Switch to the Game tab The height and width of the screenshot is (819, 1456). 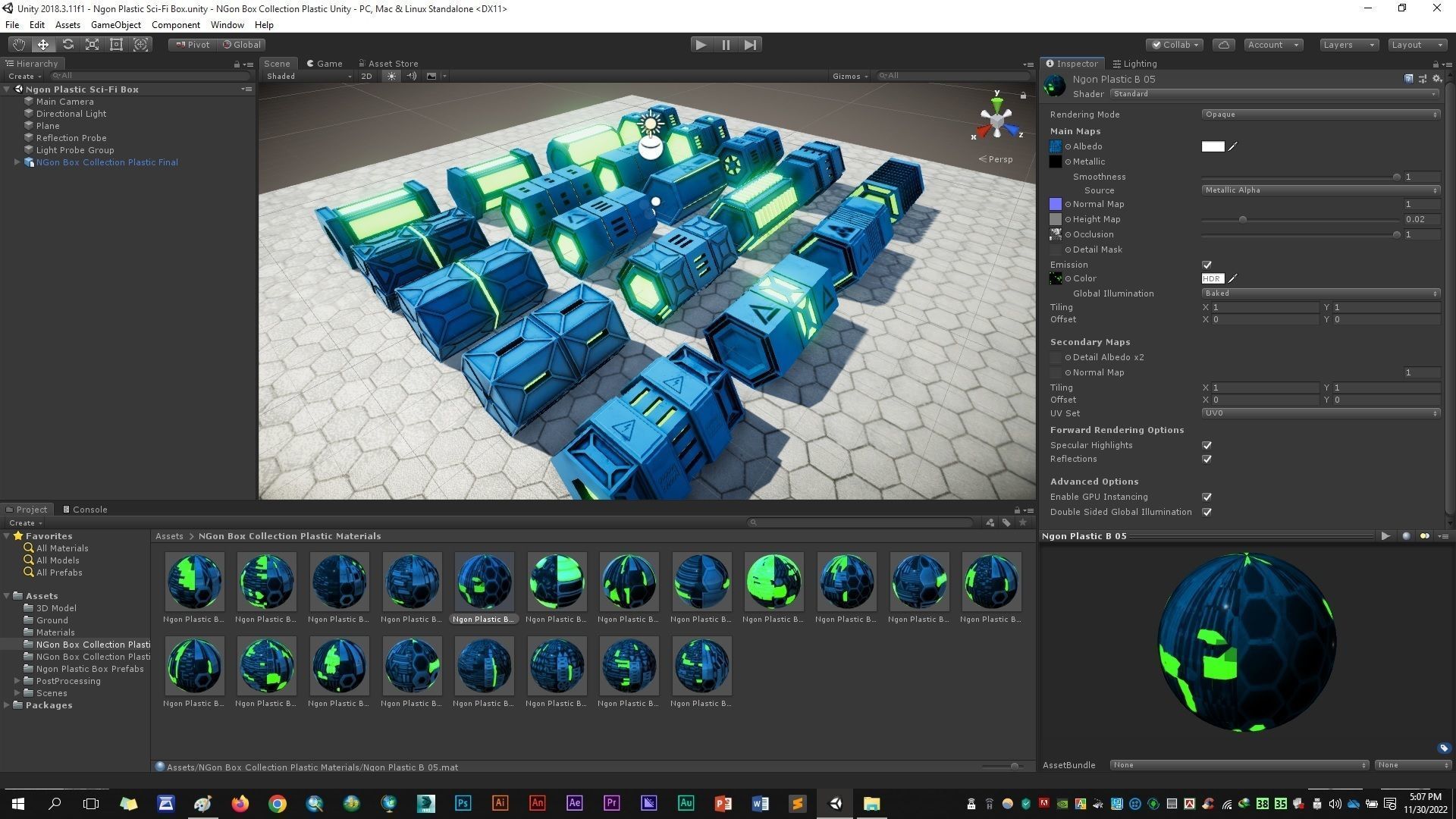pyautogui.click(x=325, y=64)
